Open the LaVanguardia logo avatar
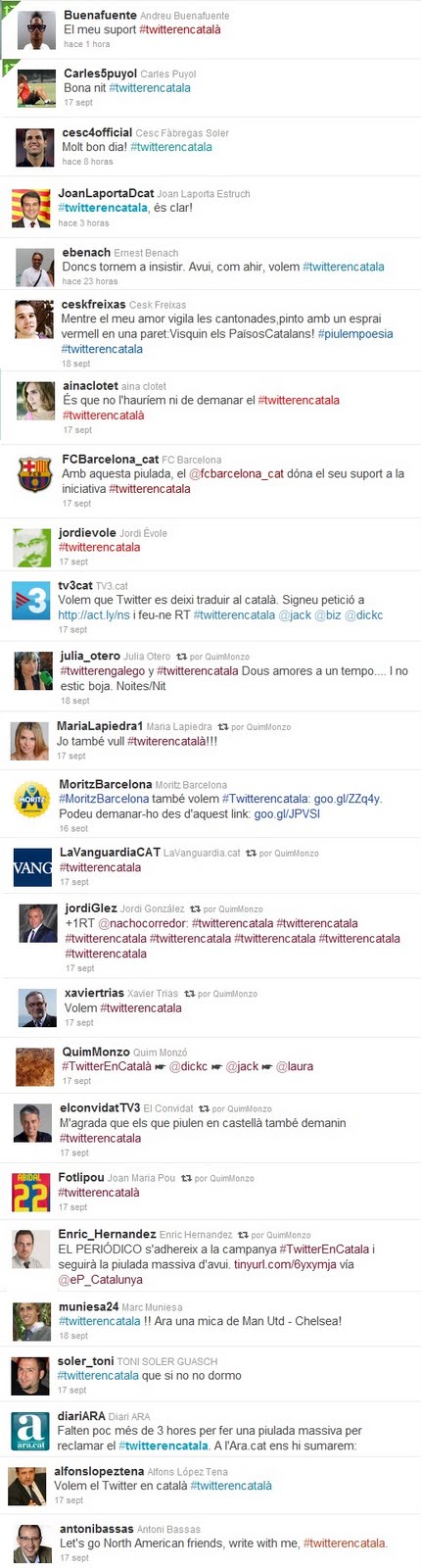The width and height of the screenshot is (421, 1568). (x=32, y=865)
